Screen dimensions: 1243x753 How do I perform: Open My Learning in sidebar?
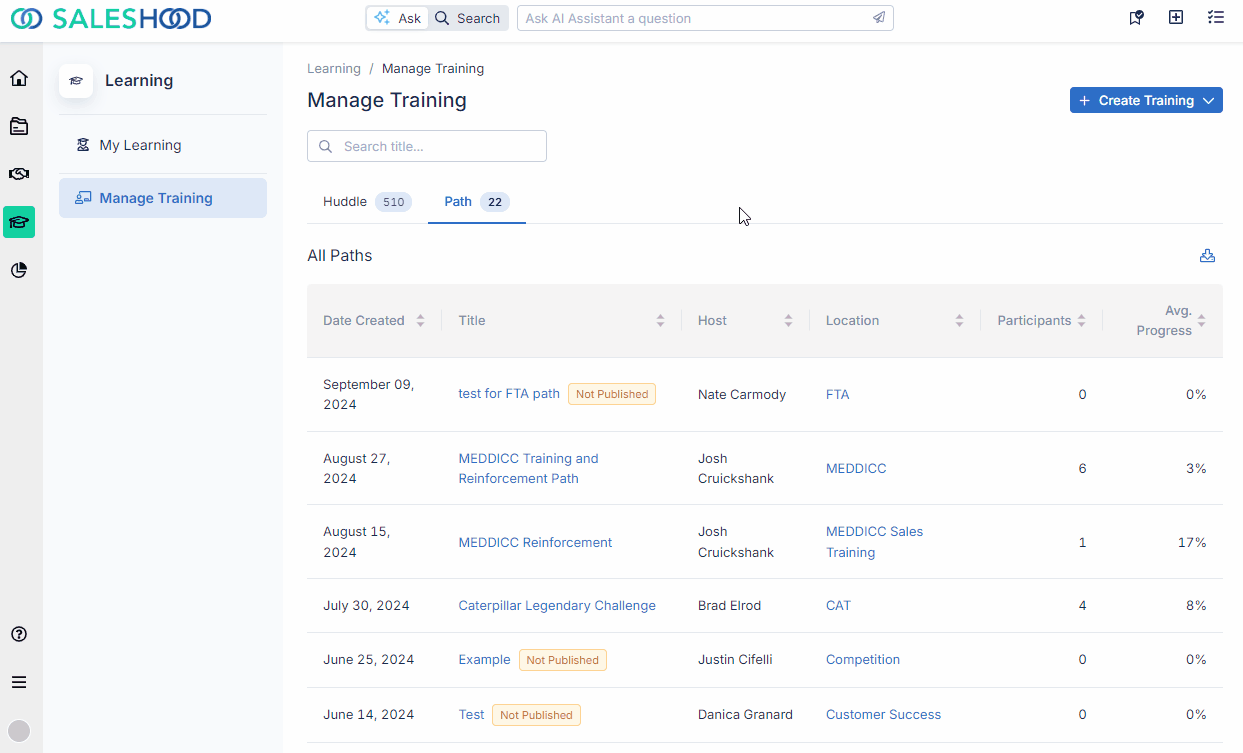coord(163,145)
